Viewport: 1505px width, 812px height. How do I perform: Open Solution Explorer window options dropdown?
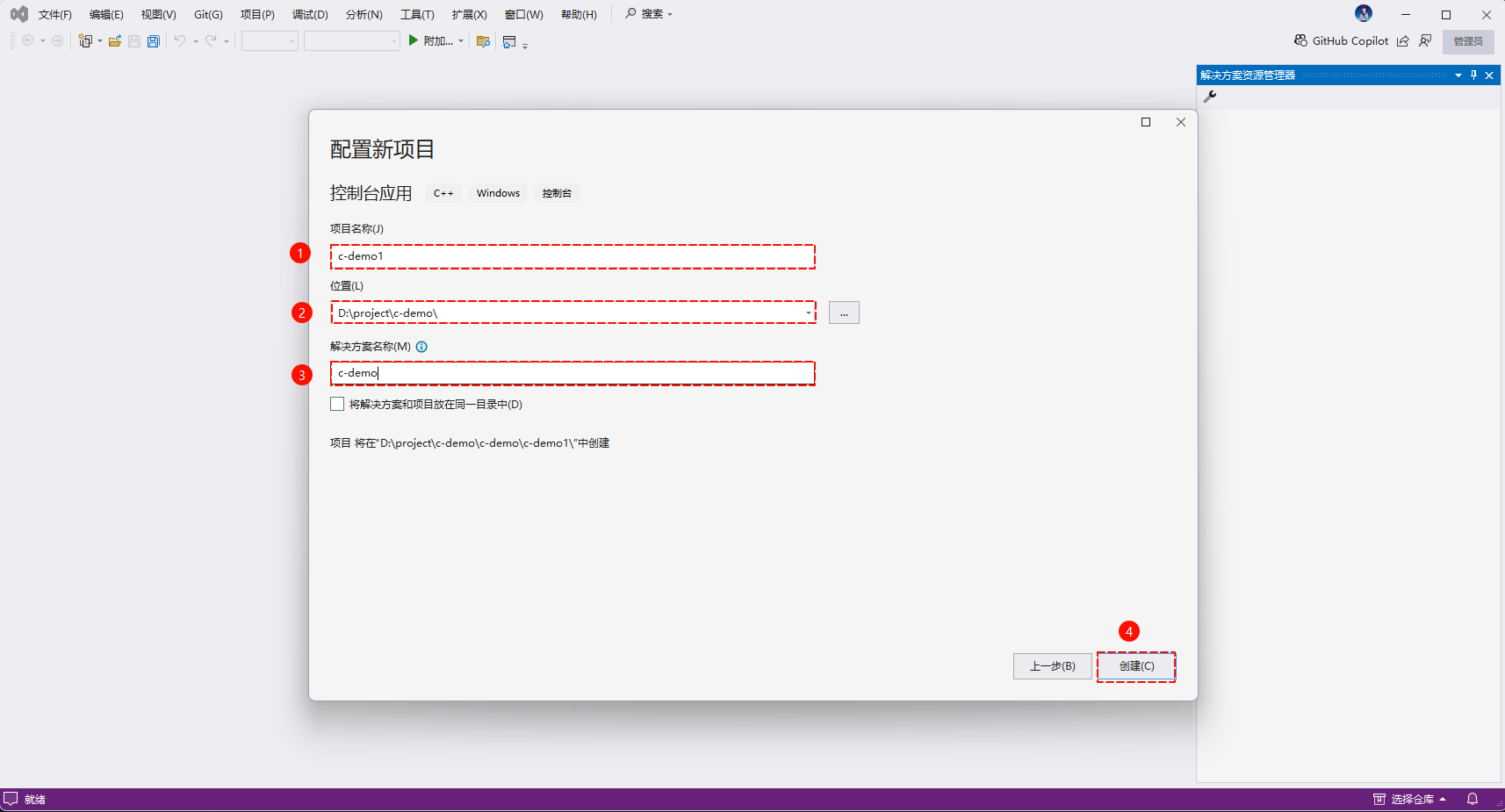coord(1458,75)
